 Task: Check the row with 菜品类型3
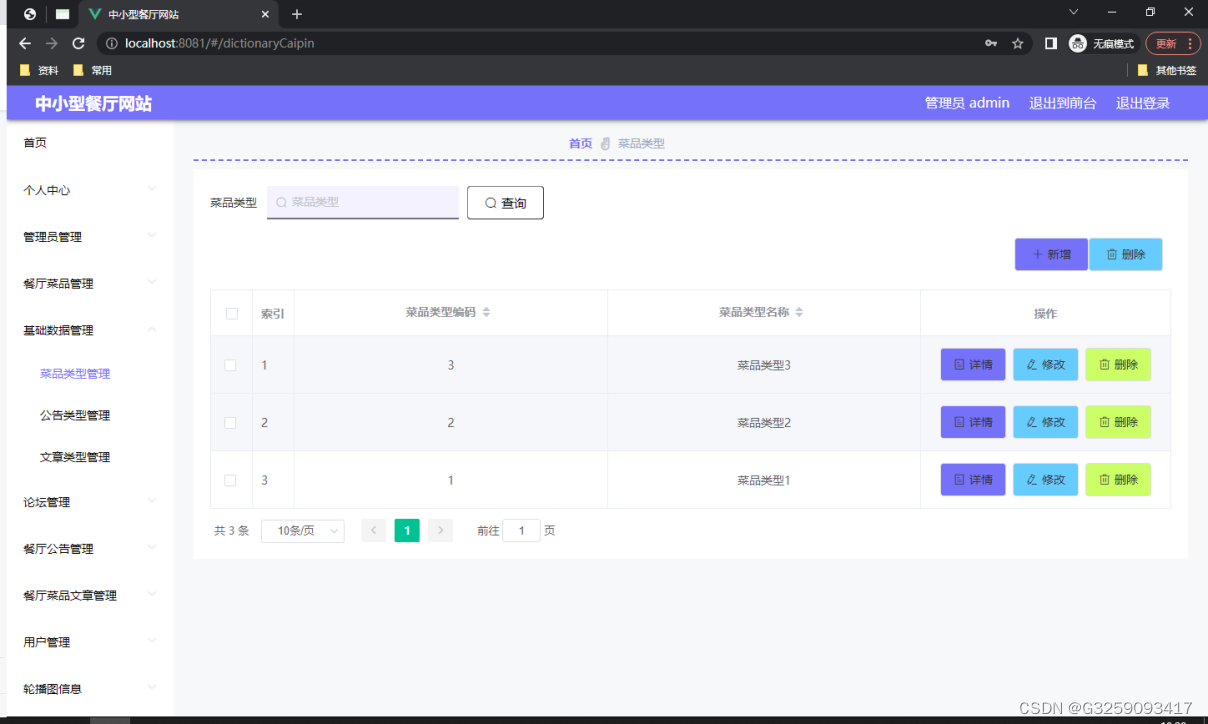[231, 365]
